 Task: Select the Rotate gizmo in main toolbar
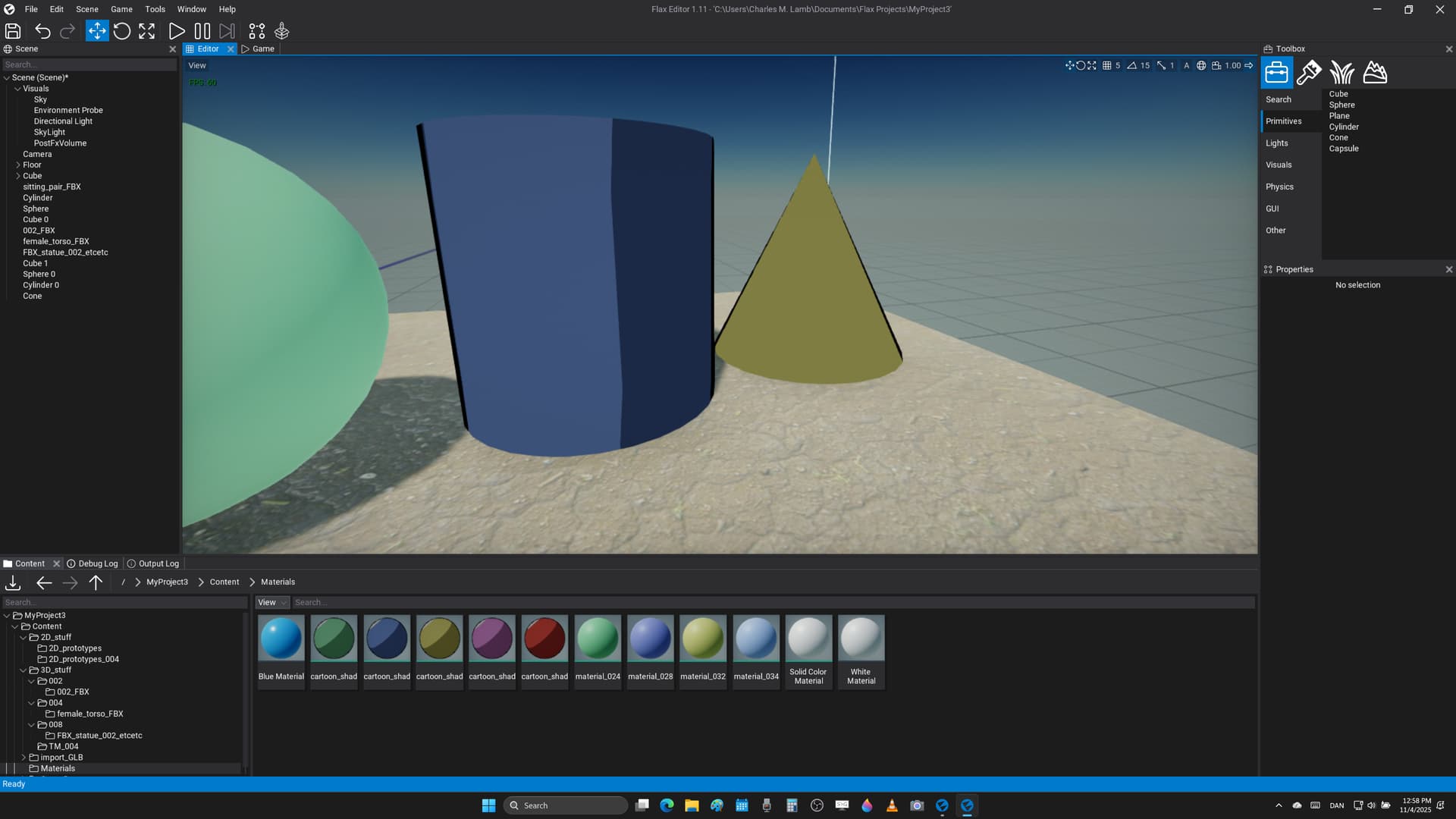point(122,31)
